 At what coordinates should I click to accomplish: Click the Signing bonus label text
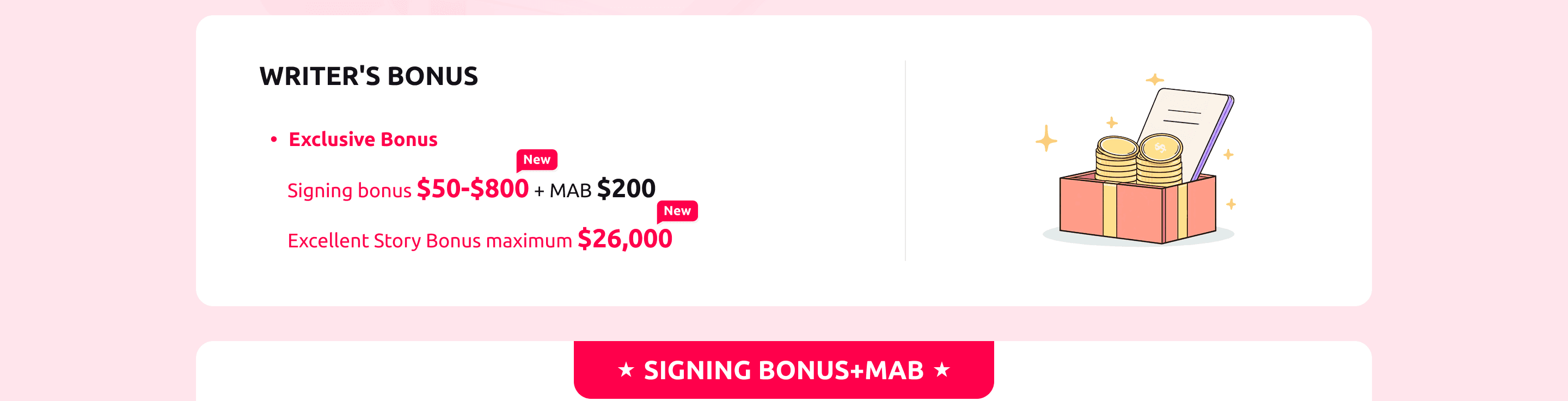point(350,191)
